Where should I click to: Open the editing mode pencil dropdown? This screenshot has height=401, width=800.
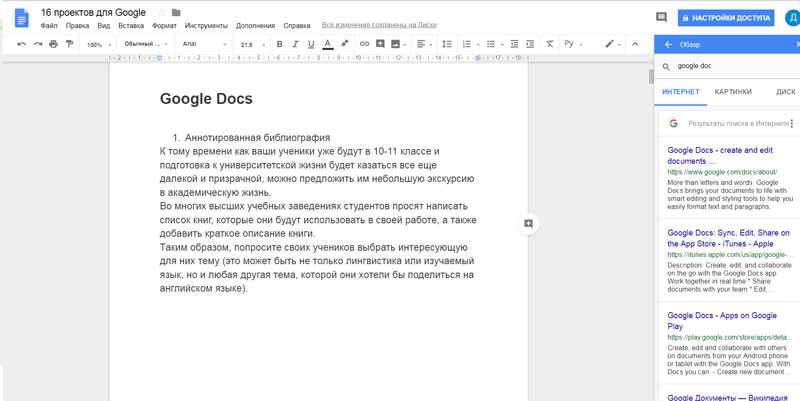click(613, 44)
